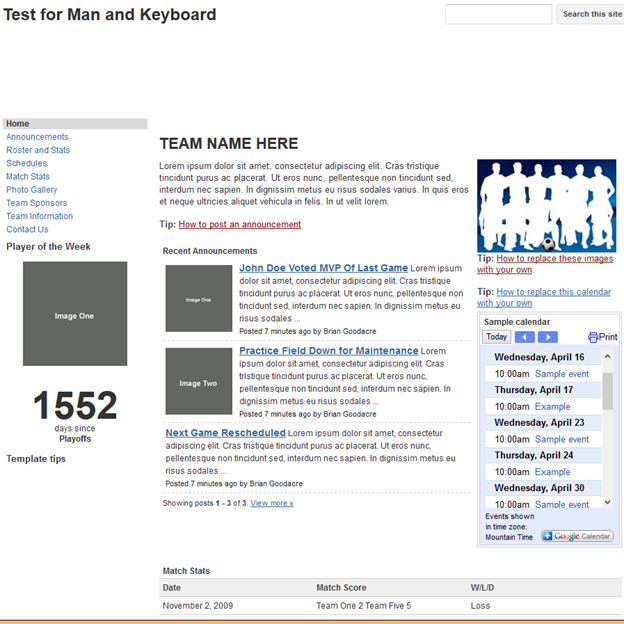Open the Image Two announcement thumbnail
The height and width of the screenshot is (624, 624).
pyautogui.click(x=198, y=381)
